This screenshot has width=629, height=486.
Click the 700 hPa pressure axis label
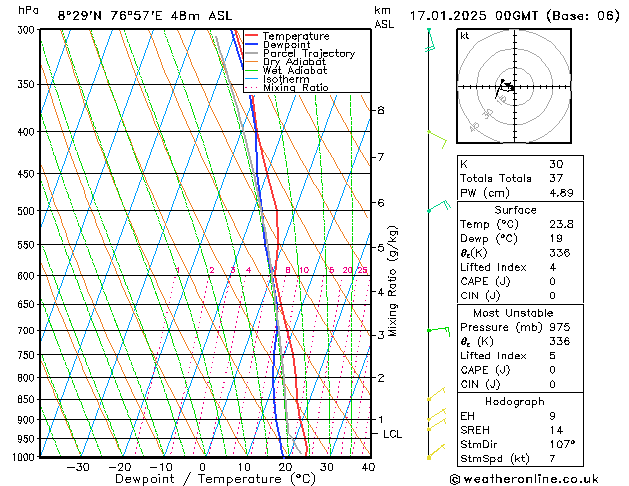[27, 331]
